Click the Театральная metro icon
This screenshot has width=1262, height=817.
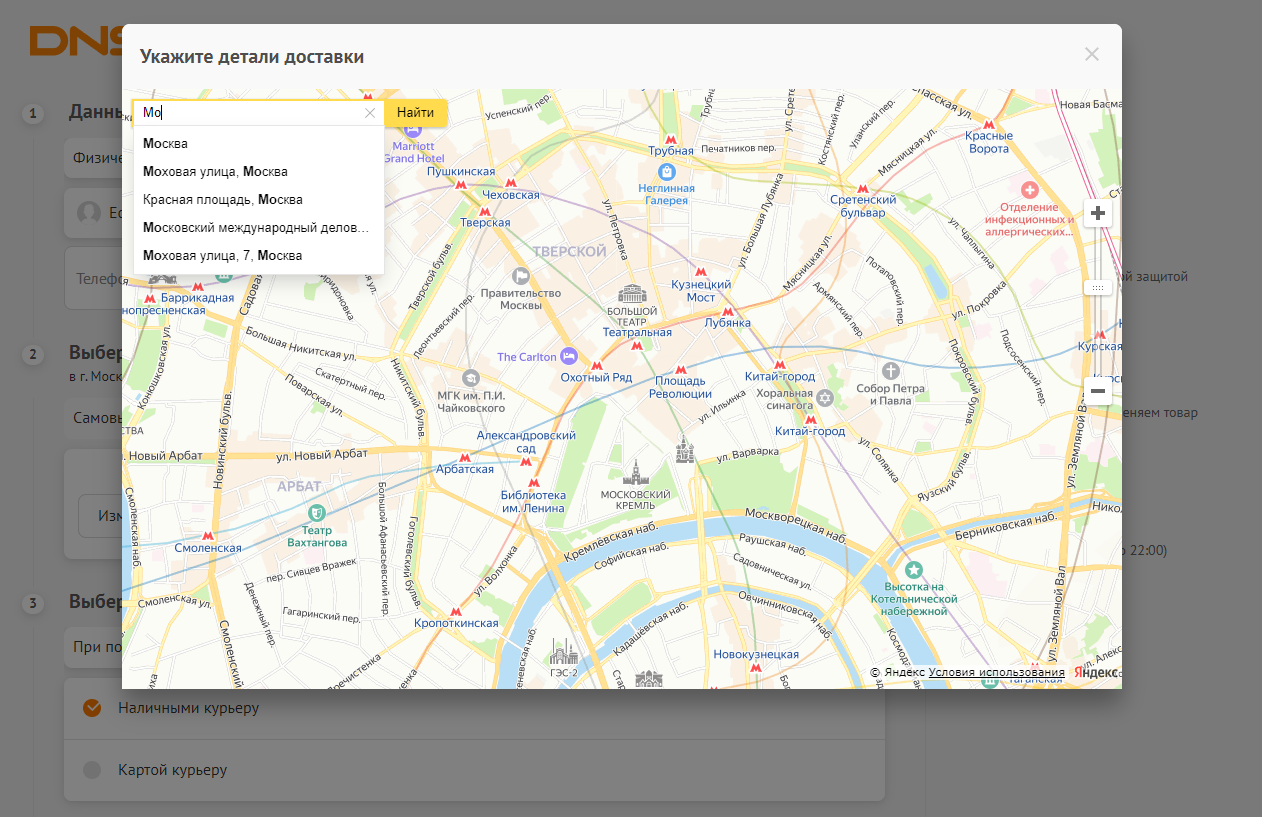pyautogui.click(x=637, y=345)
